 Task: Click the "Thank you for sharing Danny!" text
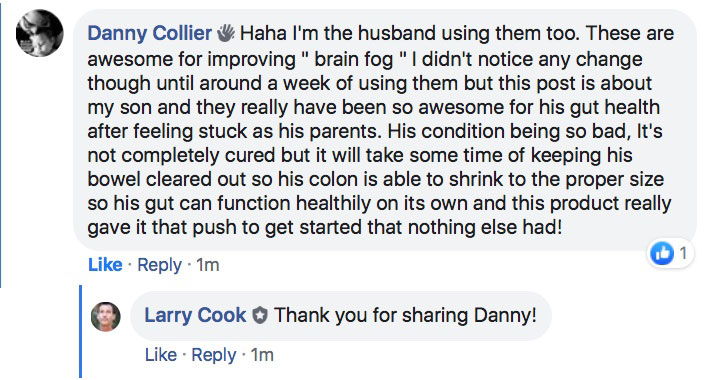tap(405, 315)
